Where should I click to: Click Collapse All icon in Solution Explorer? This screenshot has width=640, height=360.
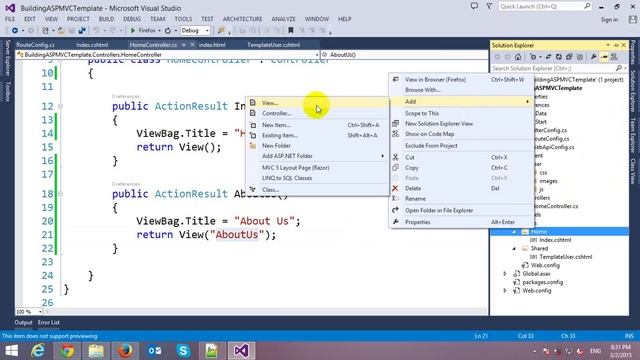coord(569,57)
